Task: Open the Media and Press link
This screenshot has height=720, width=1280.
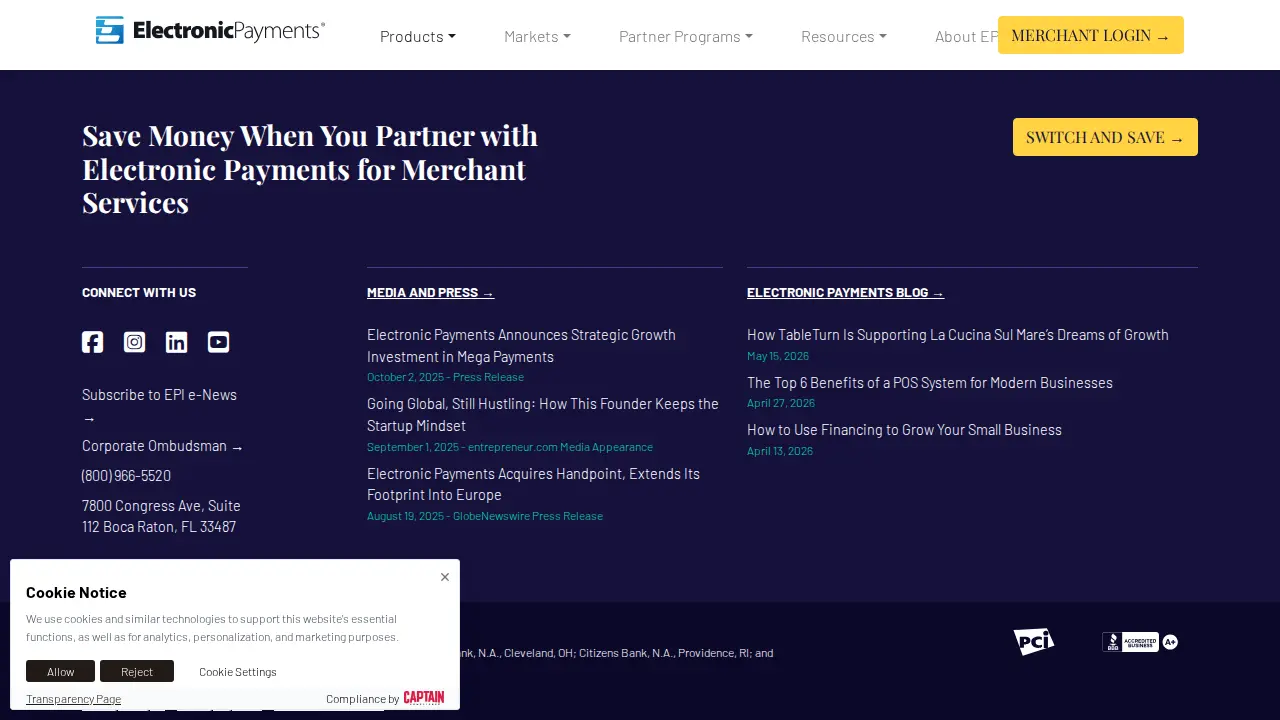Action: (430, 293)
